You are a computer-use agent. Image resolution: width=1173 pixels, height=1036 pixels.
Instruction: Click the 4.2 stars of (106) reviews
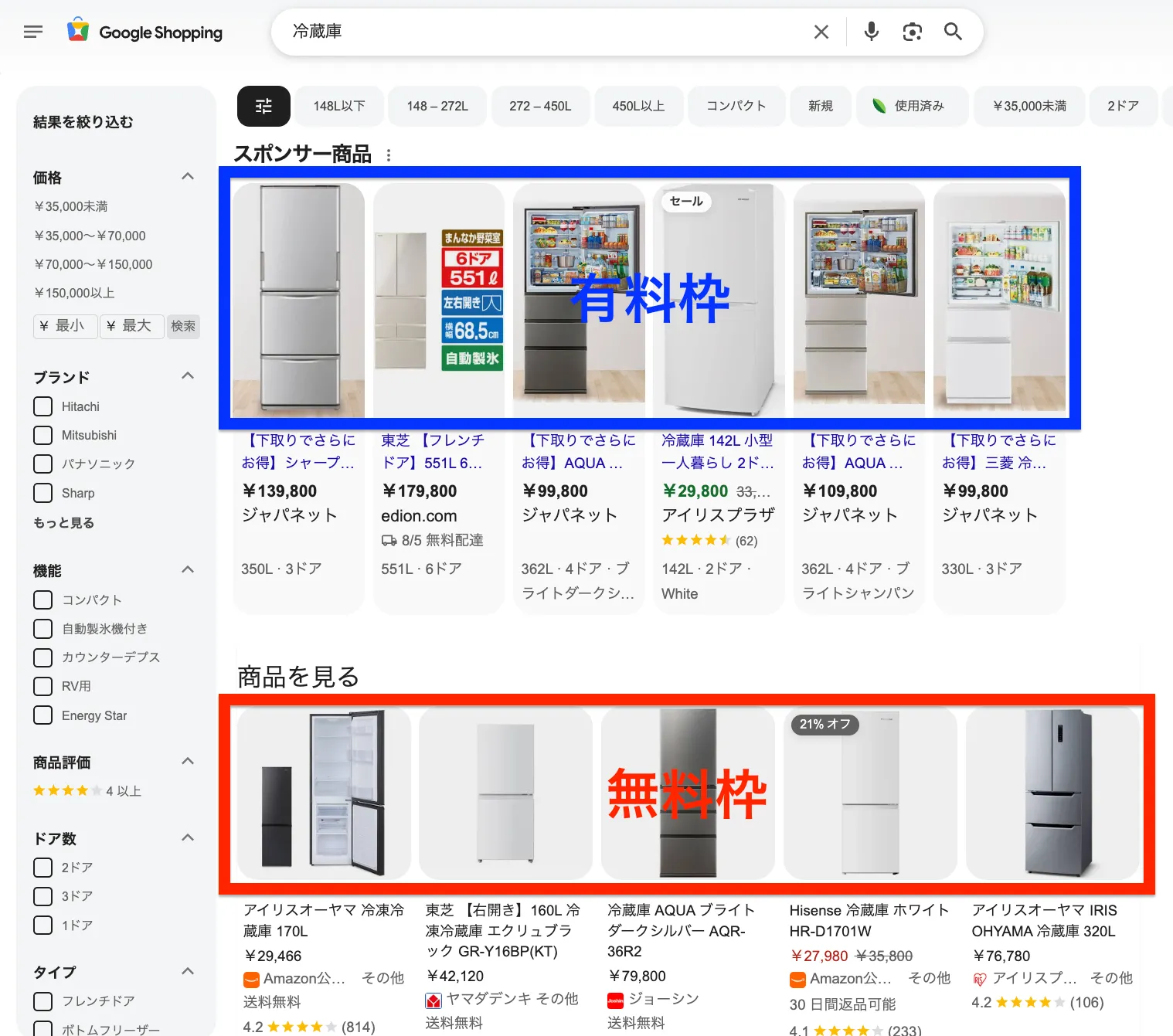tap(1031, 1003)
